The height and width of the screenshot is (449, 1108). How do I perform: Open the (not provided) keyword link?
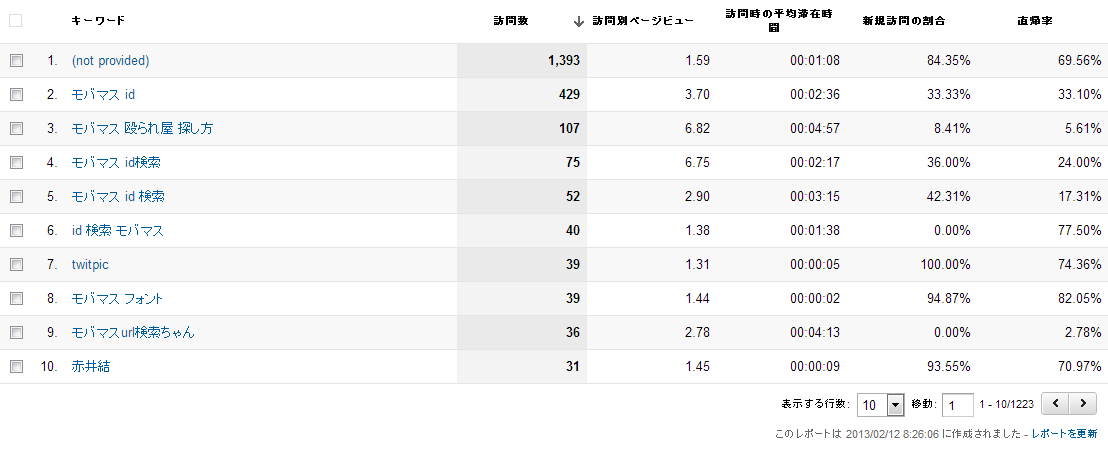point(110,61)
